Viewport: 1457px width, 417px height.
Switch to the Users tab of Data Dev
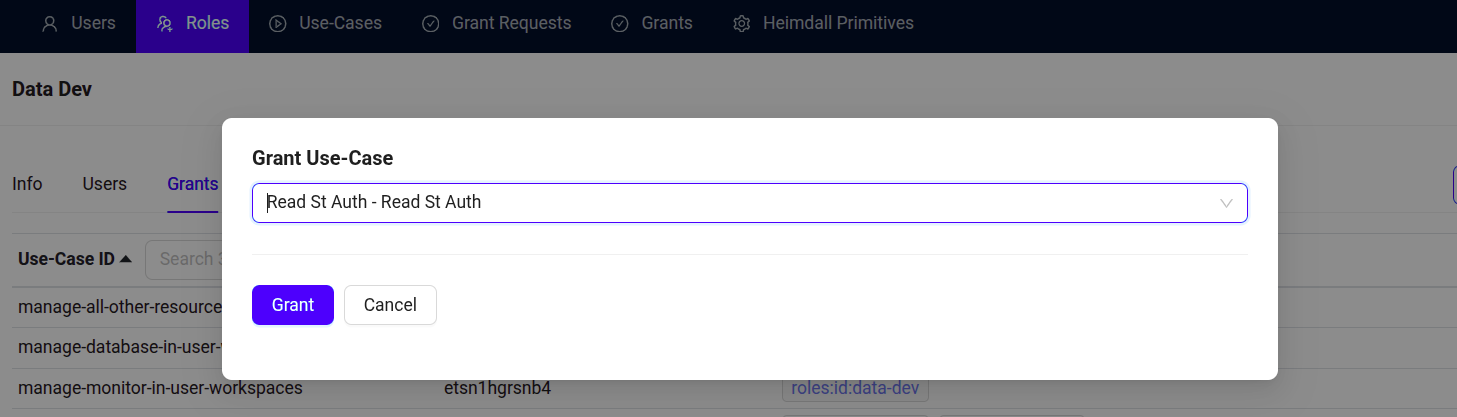pos(104,184)
